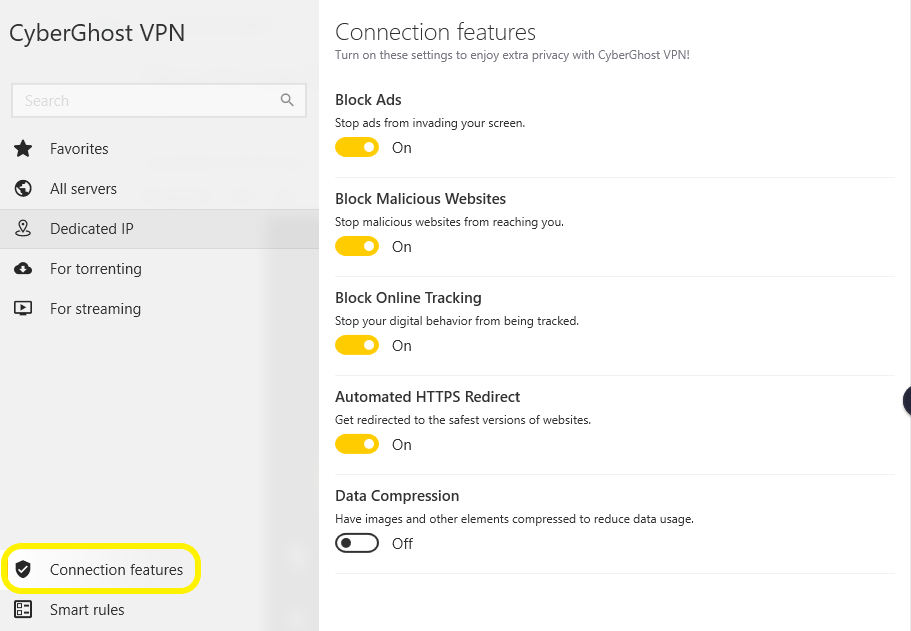Click the Dedicated IP location pin icon
911x631 pixels.
pos(23,228)
